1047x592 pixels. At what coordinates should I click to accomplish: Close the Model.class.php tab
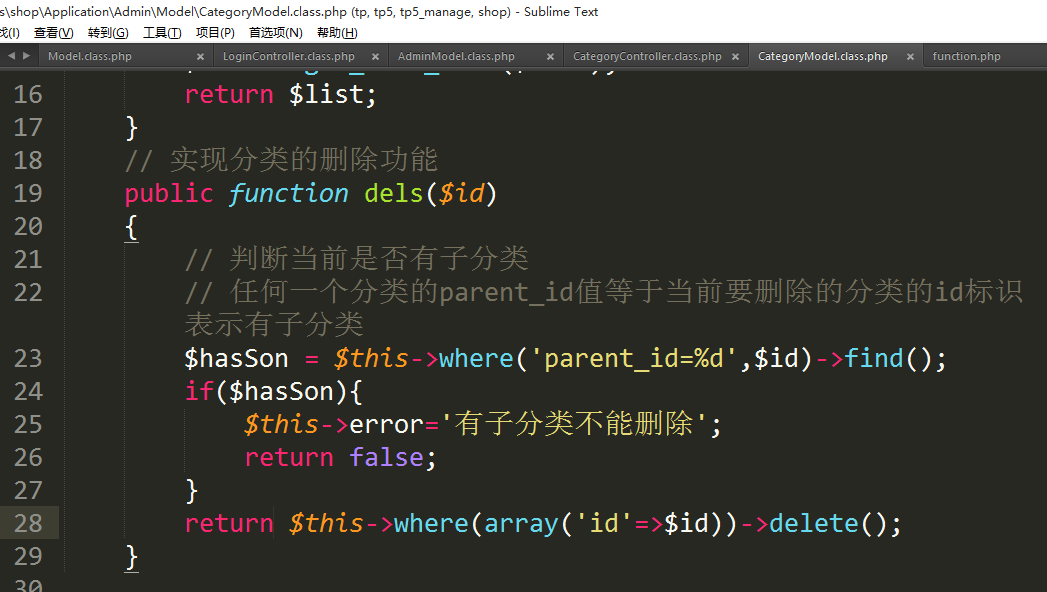click(201, 57)
